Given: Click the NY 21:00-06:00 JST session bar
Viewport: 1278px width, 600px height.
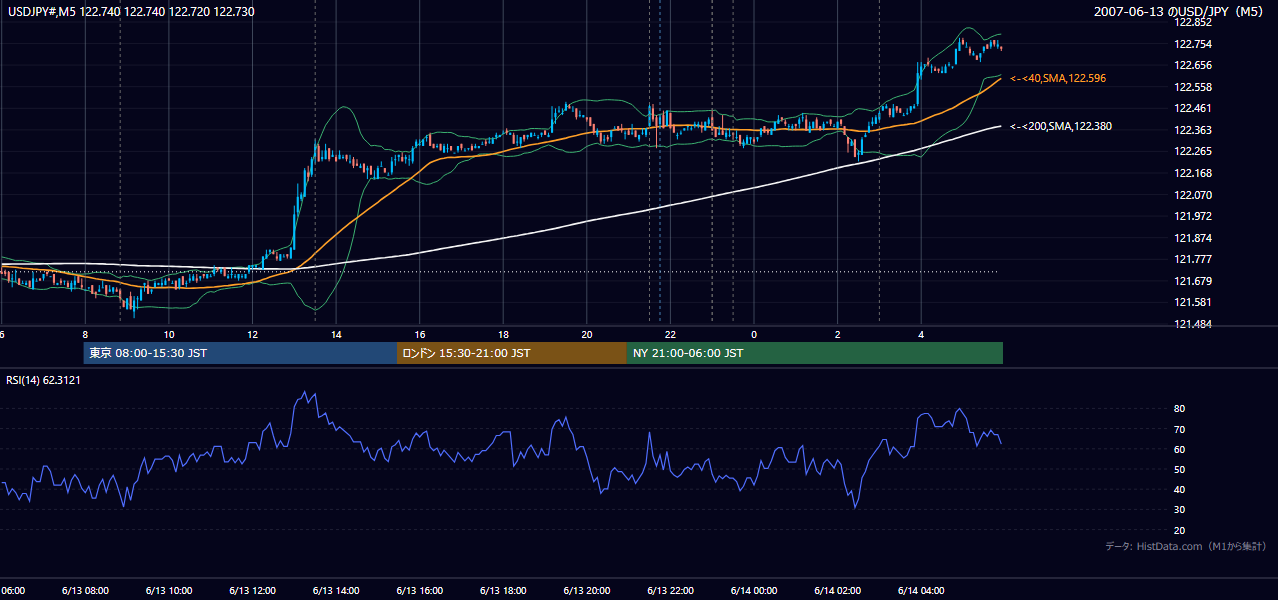Looking at the screenshot, I should click(x=815, y=353).
